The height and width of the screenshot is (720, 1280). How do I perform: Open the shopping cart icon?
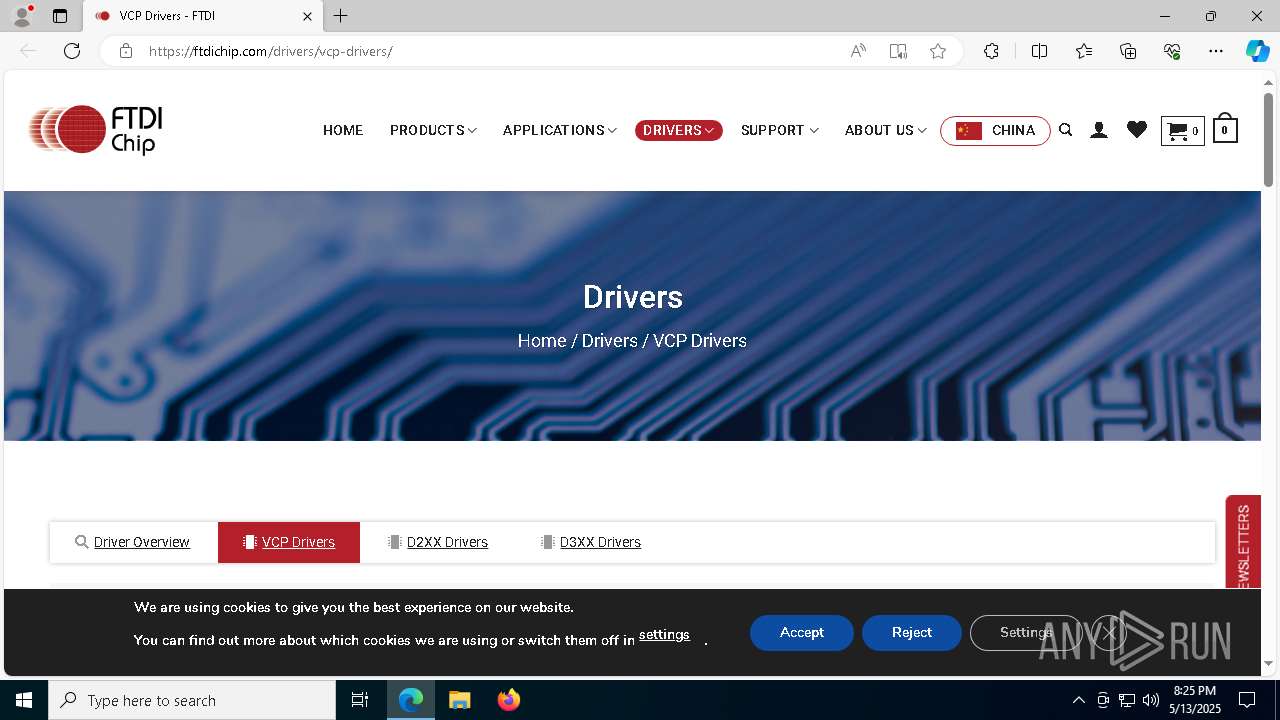click(1182, 131)
